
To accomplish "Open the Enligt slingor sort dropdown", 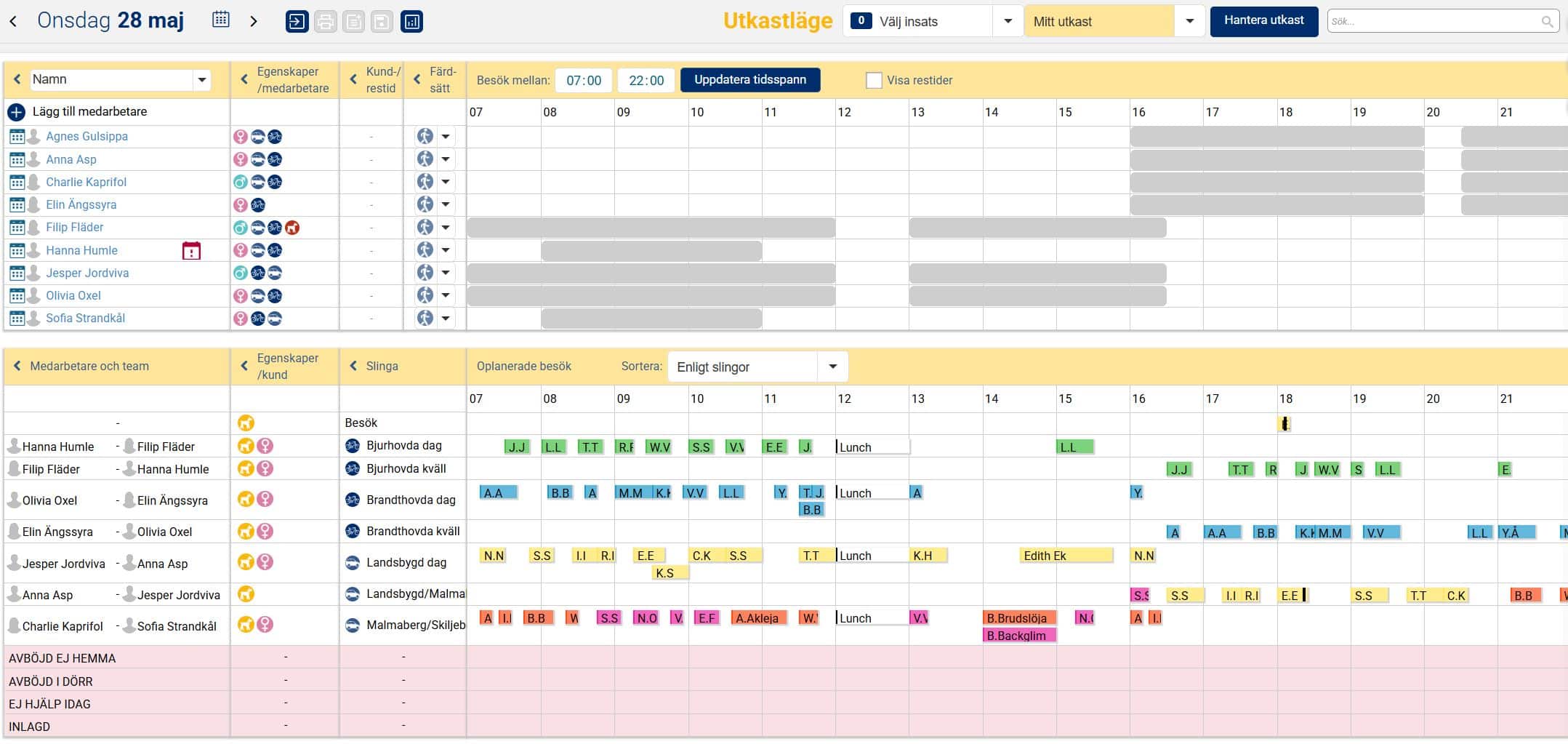I will click(832, 367).
